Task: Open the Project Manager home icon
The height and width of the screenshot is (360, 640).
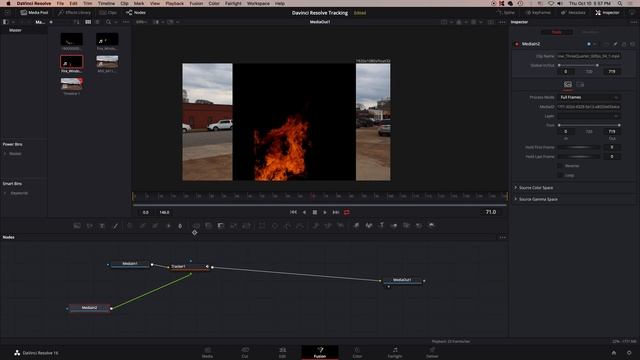Action: click(613, 353)
